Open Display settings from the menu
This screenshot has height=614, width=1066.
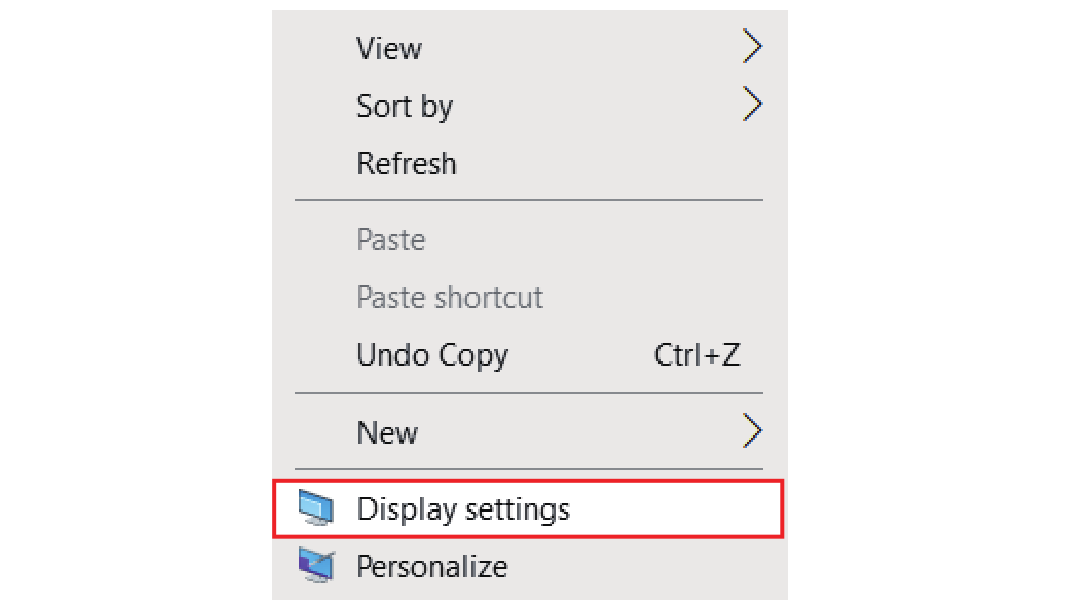463,509
